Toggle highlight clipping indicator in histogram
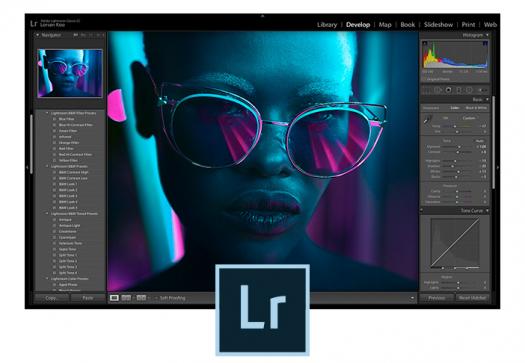This screenshot has width=525, height=363. (x=485, y=43)
